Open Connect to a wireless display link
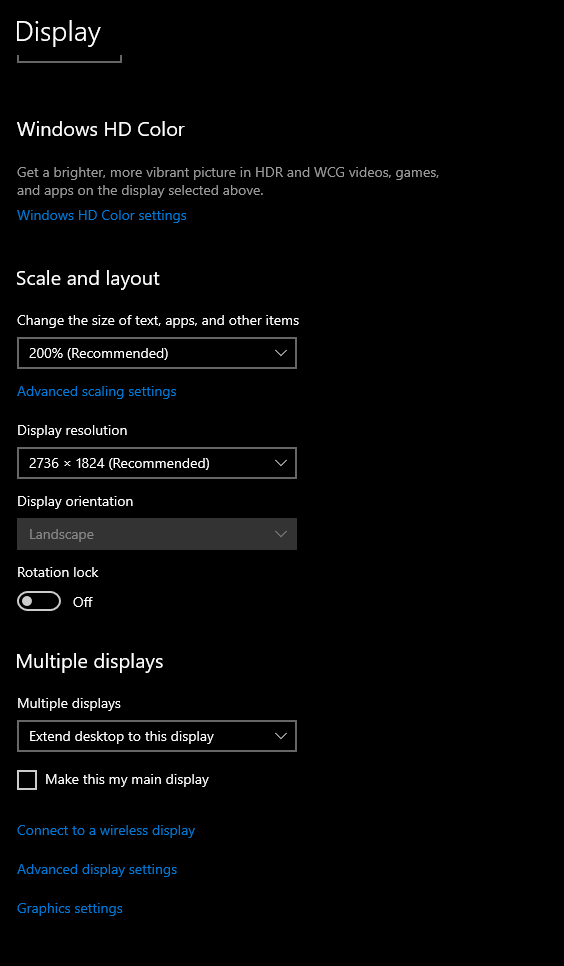The width and height of the screenshot is (564, 966). point(106,830)
